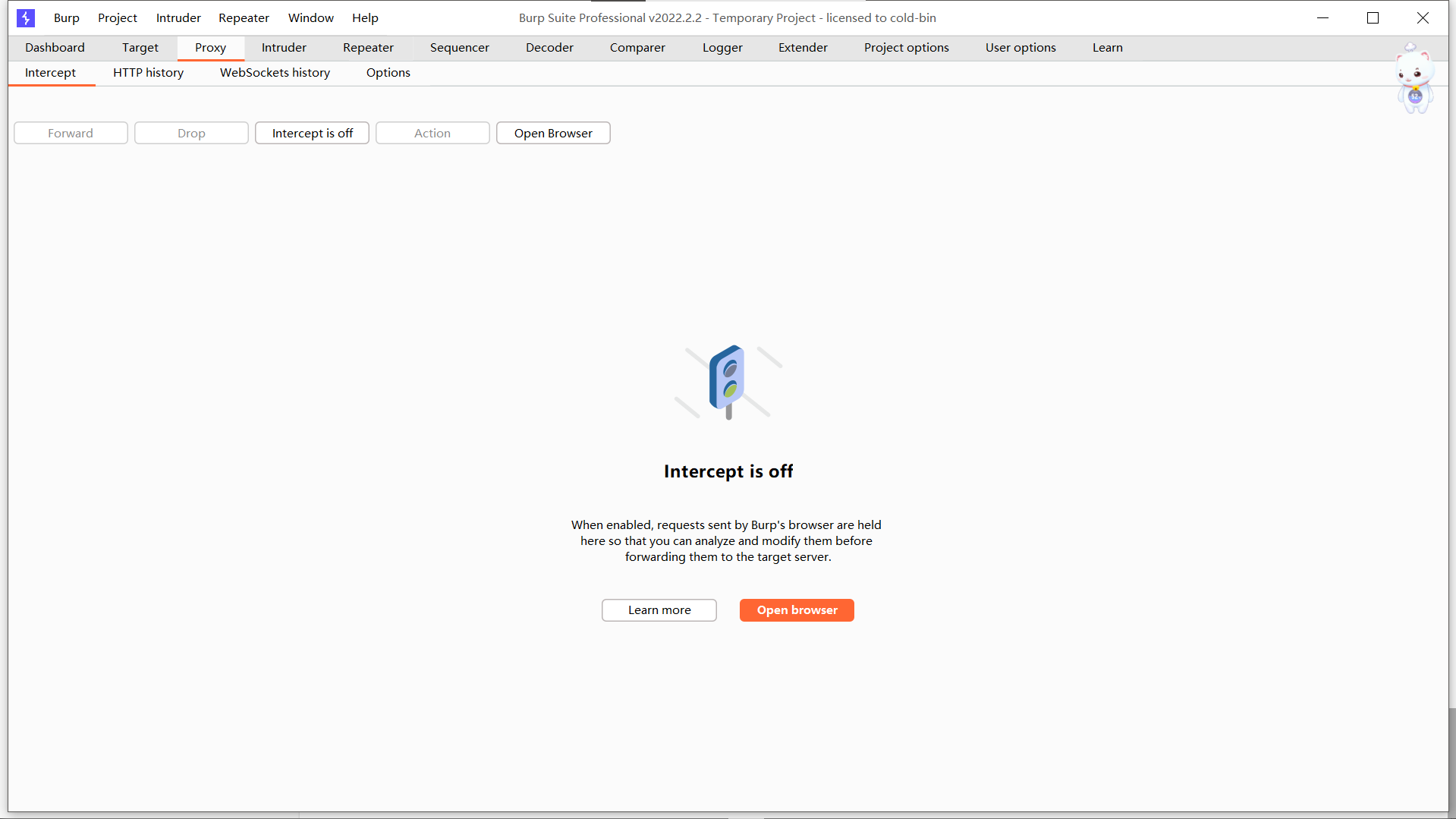Screen dimensions: 1456x819
Task: Open the Comparer tab
Action: point(637,47)
